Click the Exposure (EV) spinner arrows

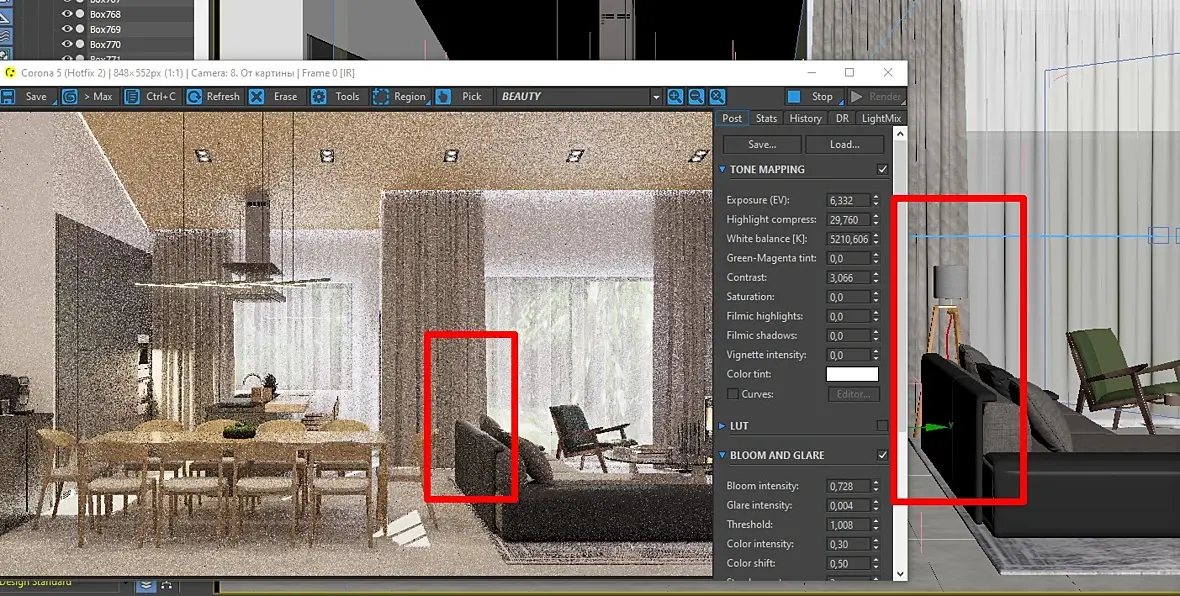point(875,200)
